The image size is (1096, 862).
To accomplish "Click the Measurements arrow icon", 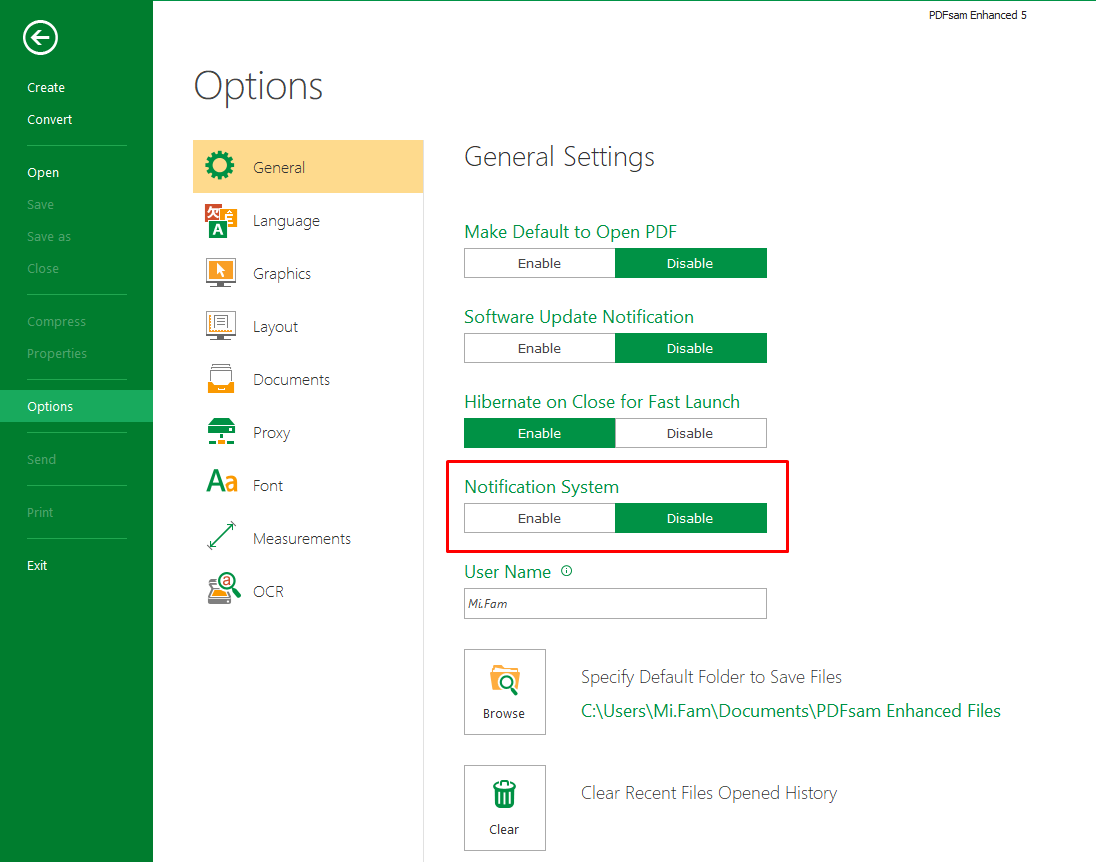I will pyautogui.click(x=222, y=536).
